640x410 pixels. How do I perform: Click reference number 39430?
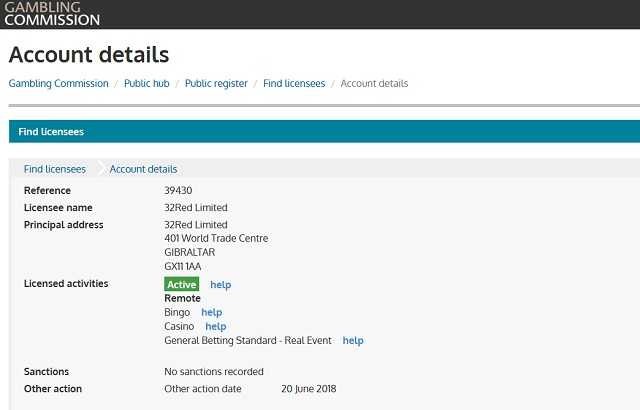coord(178,191)
